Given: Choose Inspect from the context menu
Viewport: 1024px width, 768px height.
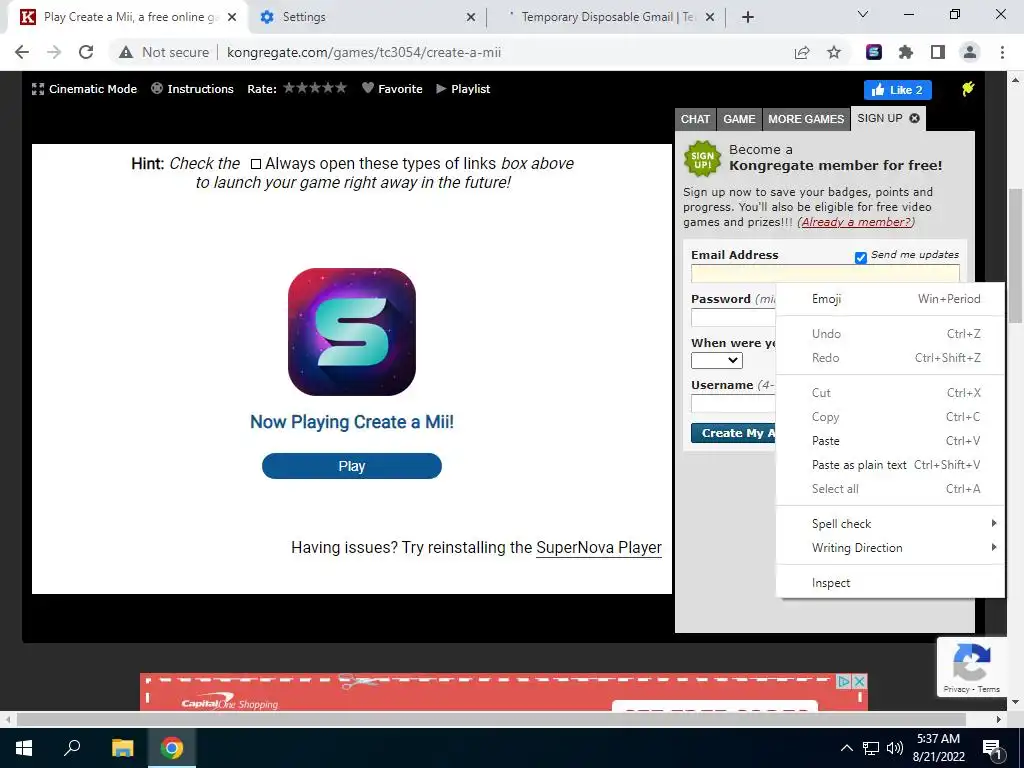Looking at the screenshot, I should coord(890,583).
